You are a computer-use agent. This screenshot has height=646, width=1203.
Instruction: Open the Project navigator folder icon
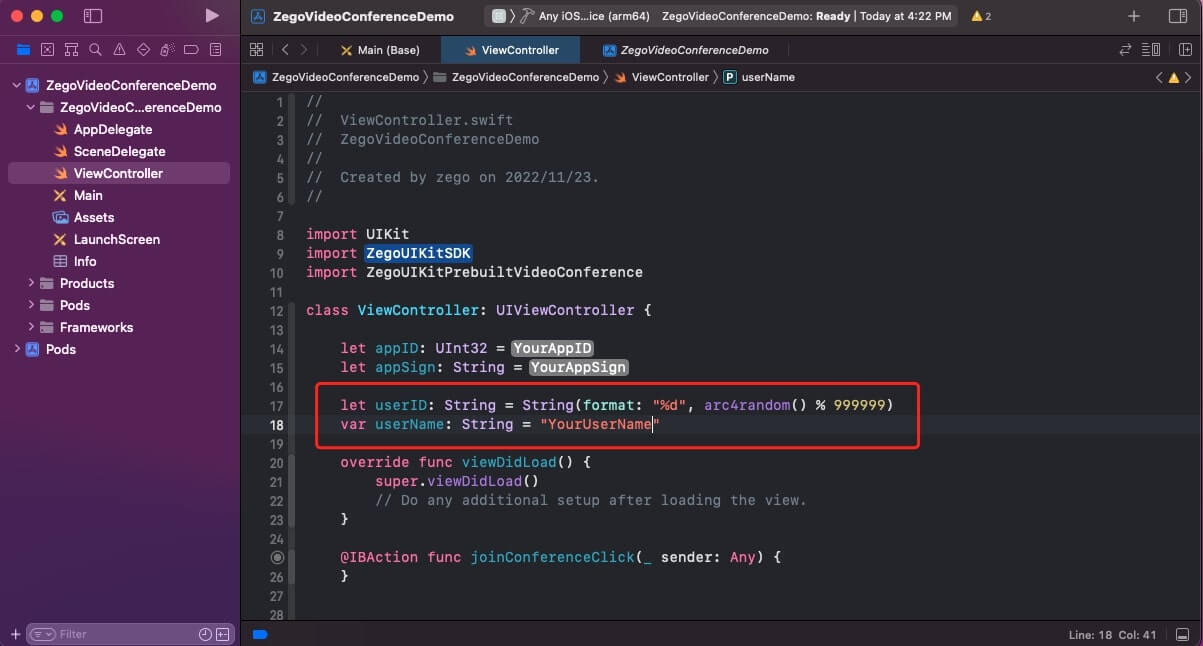point(23,49)
